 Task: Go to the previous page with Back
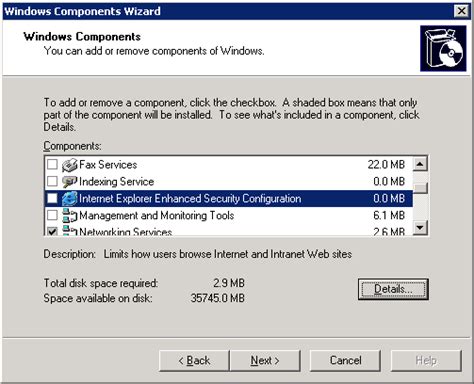(194, 361)
